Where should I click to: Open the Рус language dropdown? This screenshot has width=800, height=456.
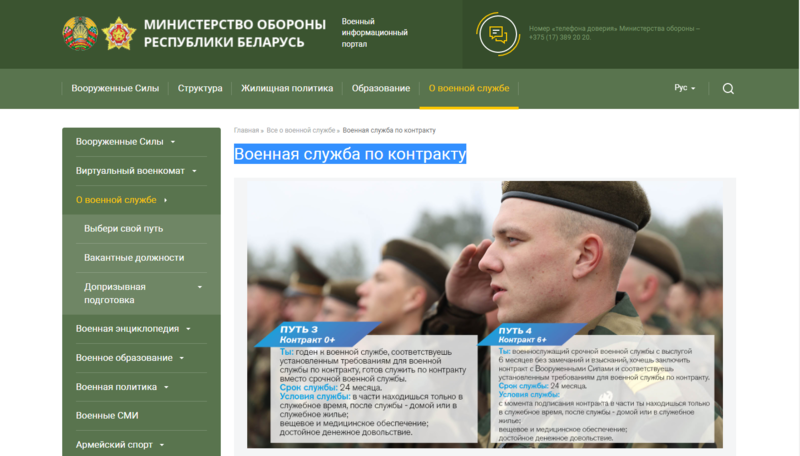point(685,88)
